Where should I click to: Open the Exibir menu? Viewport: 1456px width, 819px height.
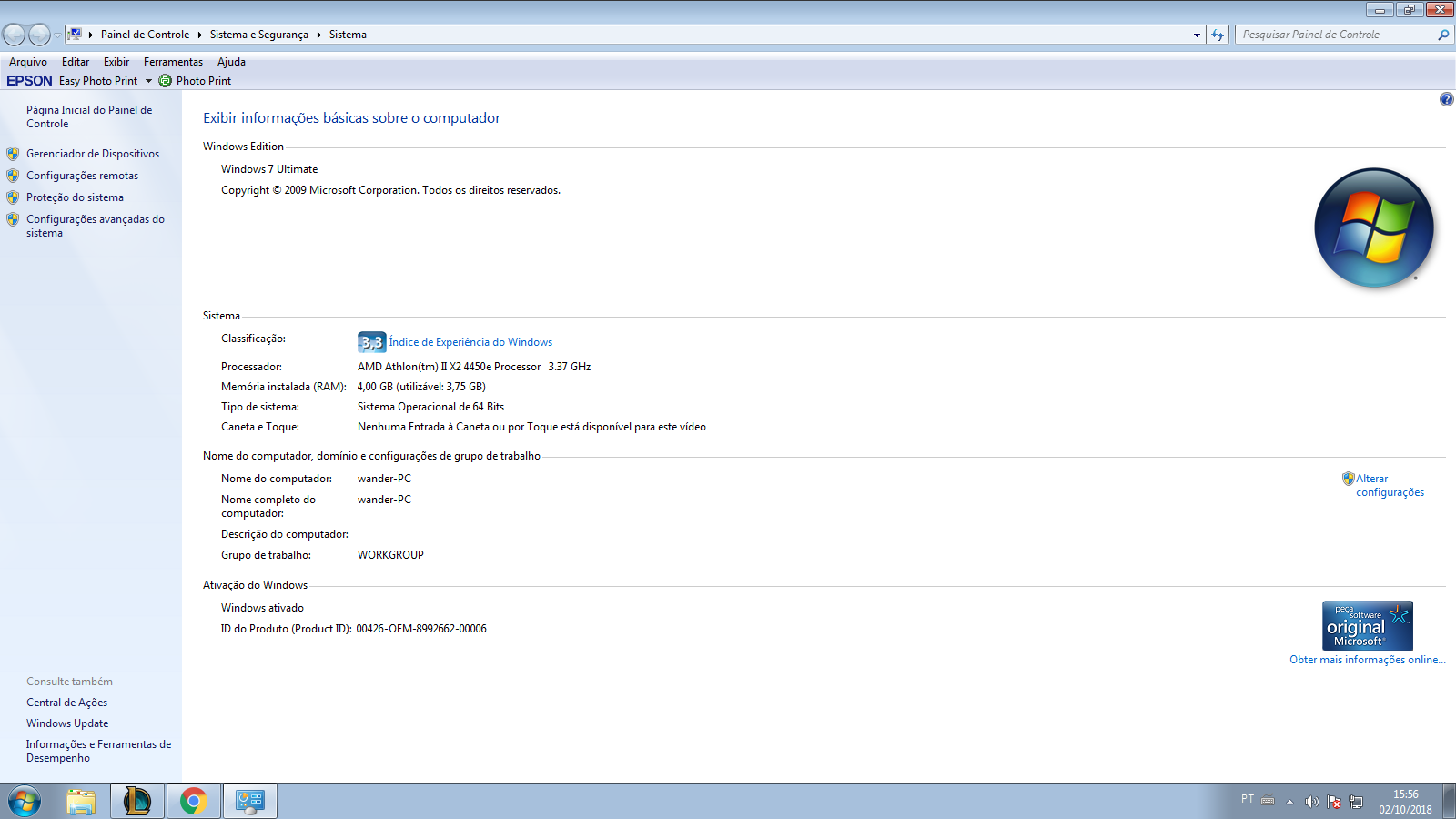pyautogui.click(x=116, y=62)
